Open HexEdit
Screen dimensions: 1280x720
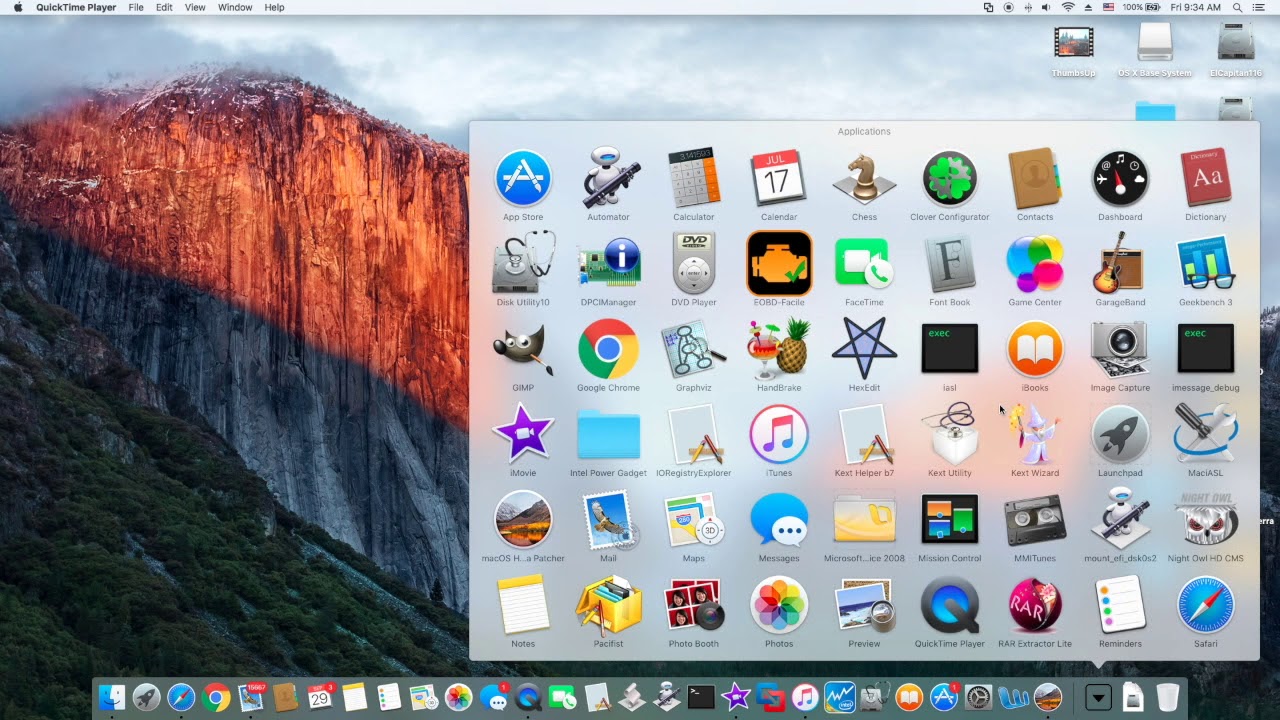pyautogui.click(x=864, y=349)
